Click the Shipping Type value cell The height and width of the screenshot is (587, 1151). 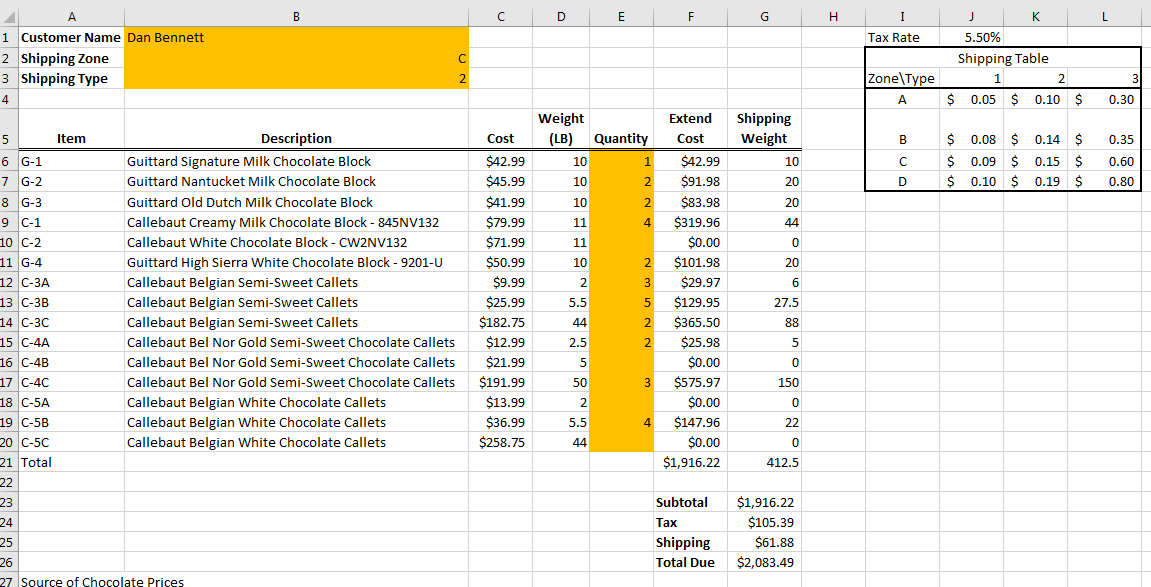[296, 78]
